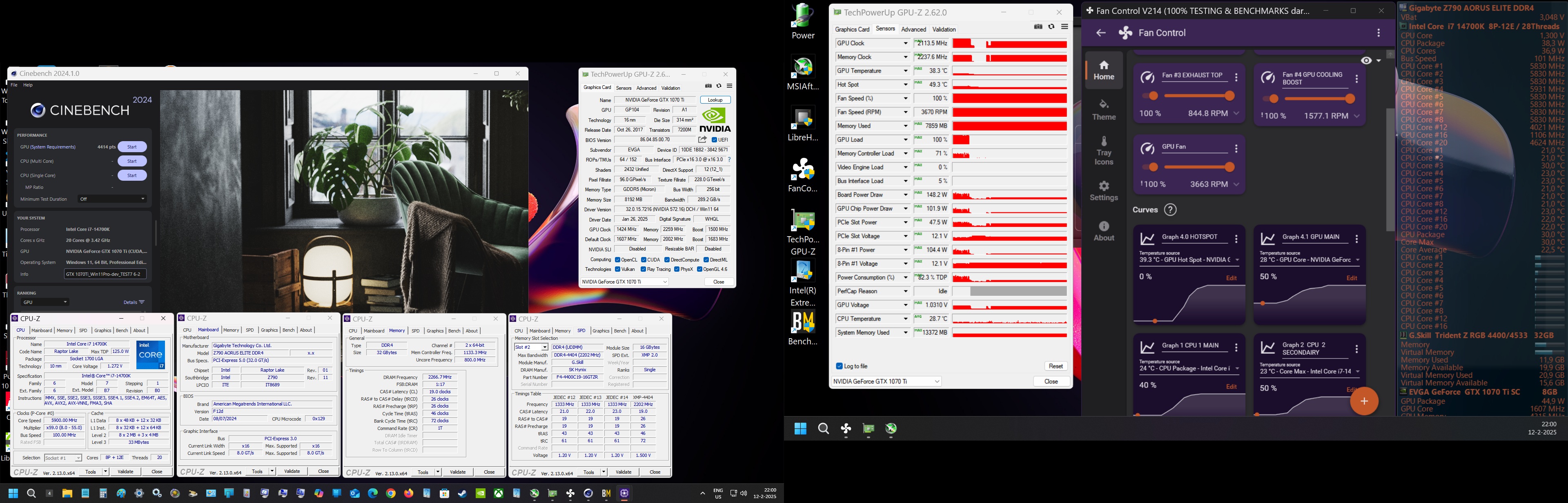
Task: Toggle the UEFI checkbox in GPU-Z
Action: coord(715,140)
